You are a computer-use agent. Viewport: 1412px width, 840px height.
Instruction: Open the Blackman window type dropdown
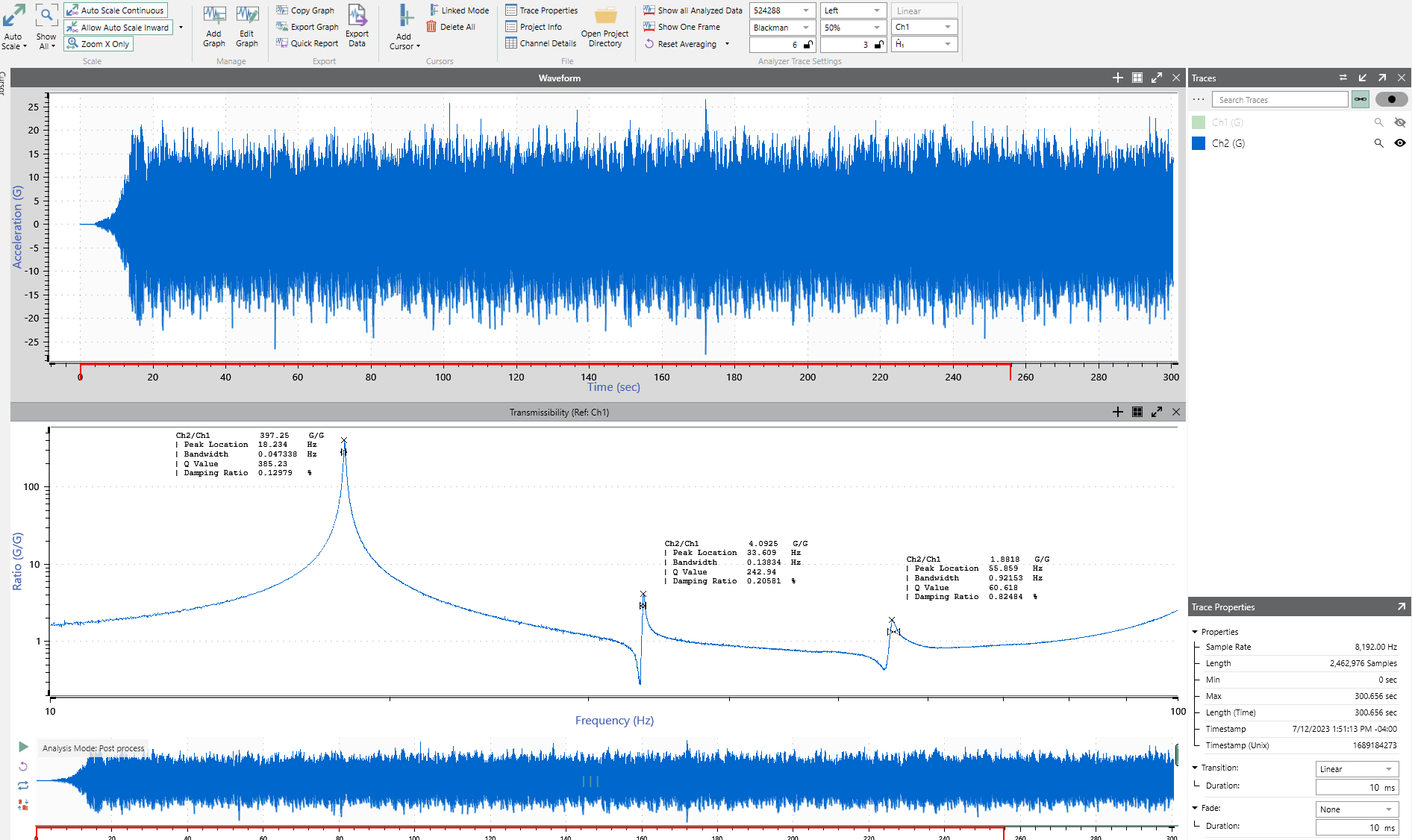click(781, 28)
